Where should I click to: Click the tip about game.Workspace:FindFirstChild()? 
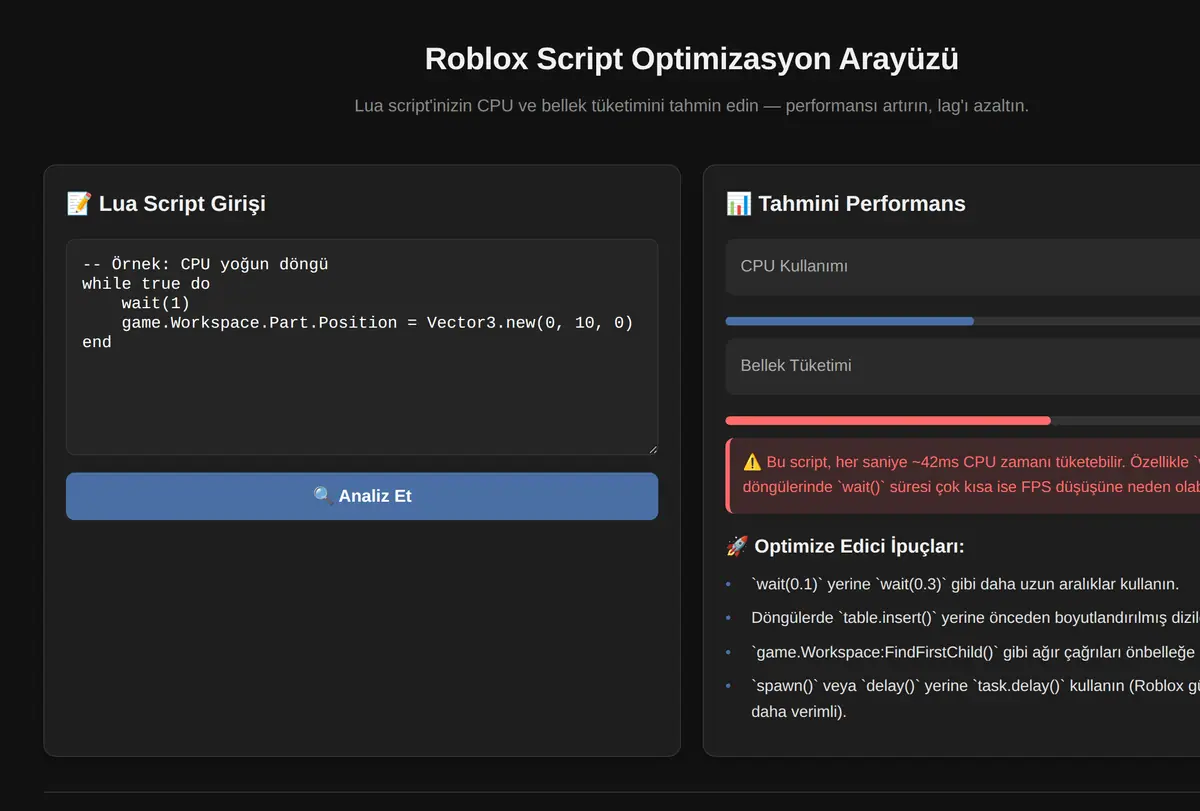click(975, 652)
